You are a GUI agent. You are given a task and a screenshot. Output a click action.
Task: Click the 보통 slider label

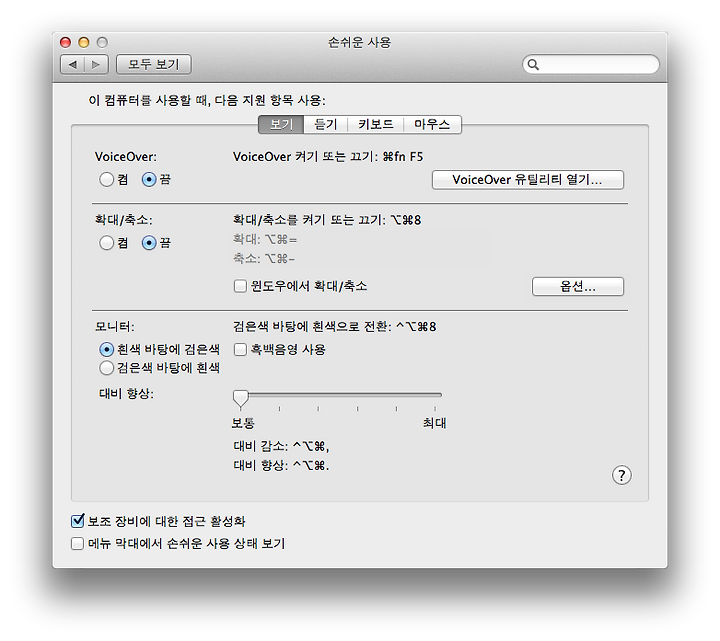pyautogui.click(x=243, y=423)
